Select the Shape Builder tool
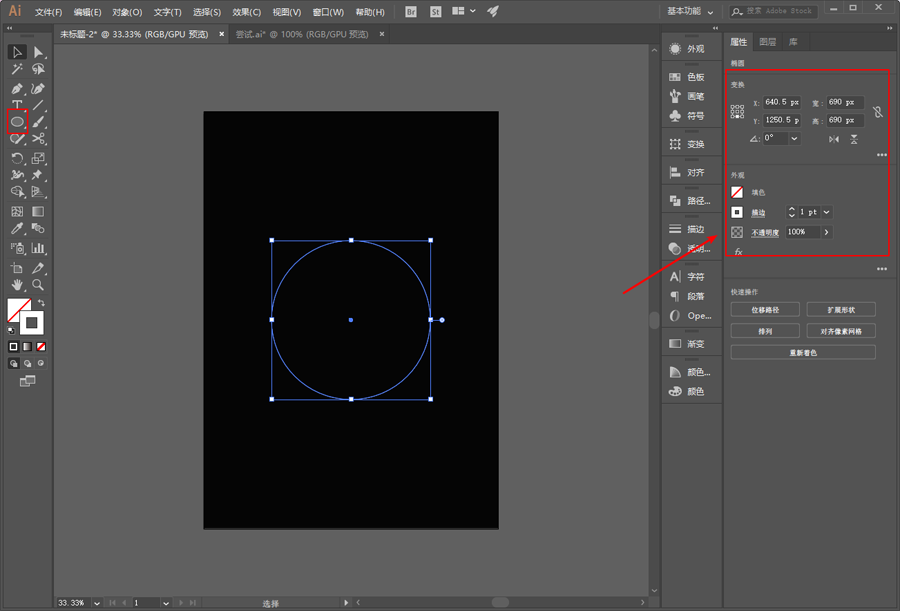The image size is (900, 611). 17,192
